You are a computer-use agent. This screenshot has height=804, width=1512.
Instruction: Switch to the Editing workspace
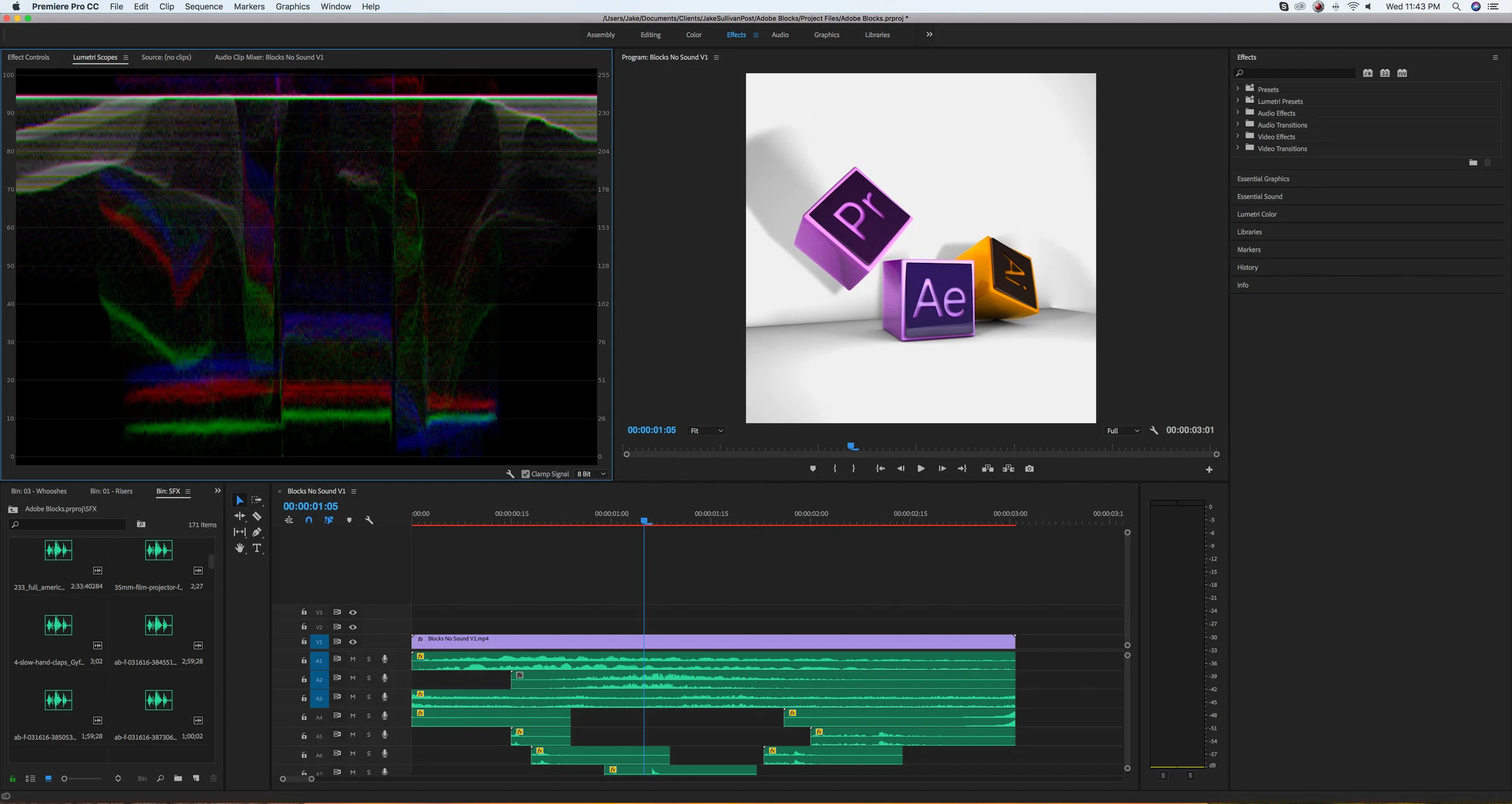[x=651, y=35]
